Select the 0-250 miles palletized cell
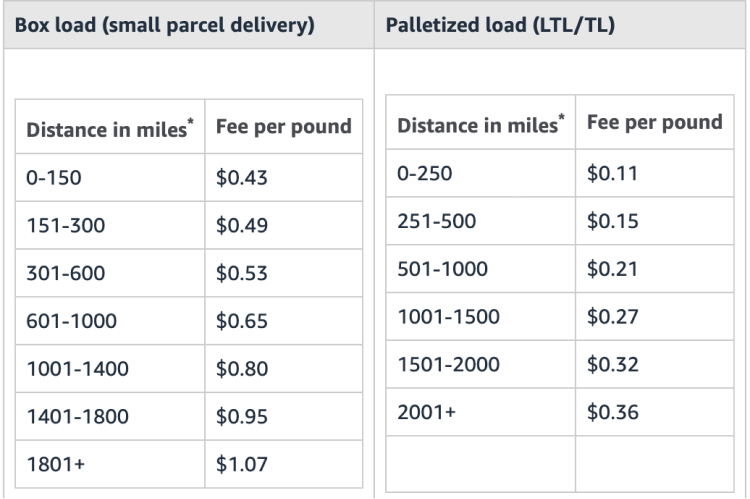This screenshot has width=750, height=499. [x=425, y=174]
